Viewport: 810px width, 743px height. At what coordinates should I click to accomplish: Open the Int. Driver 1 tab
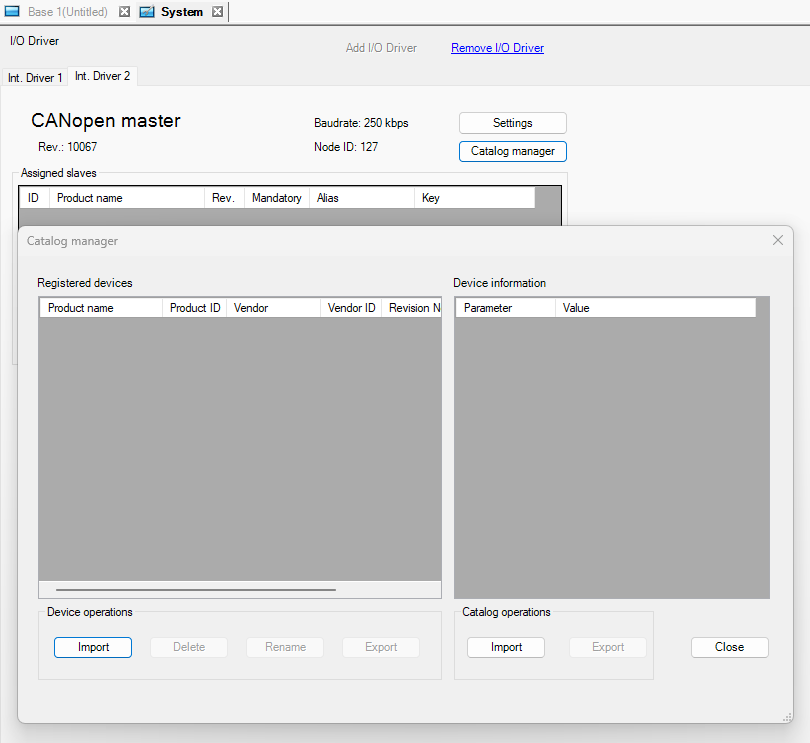[x=35, y=78]
